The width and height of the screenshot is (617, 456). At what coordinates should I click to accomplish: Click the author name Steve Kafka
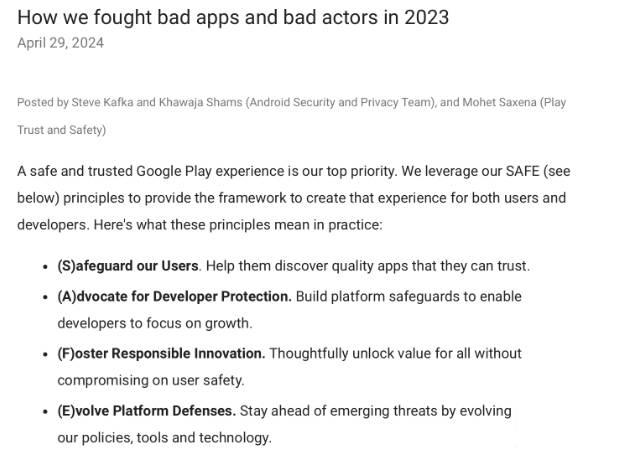(x=102, y=102)
